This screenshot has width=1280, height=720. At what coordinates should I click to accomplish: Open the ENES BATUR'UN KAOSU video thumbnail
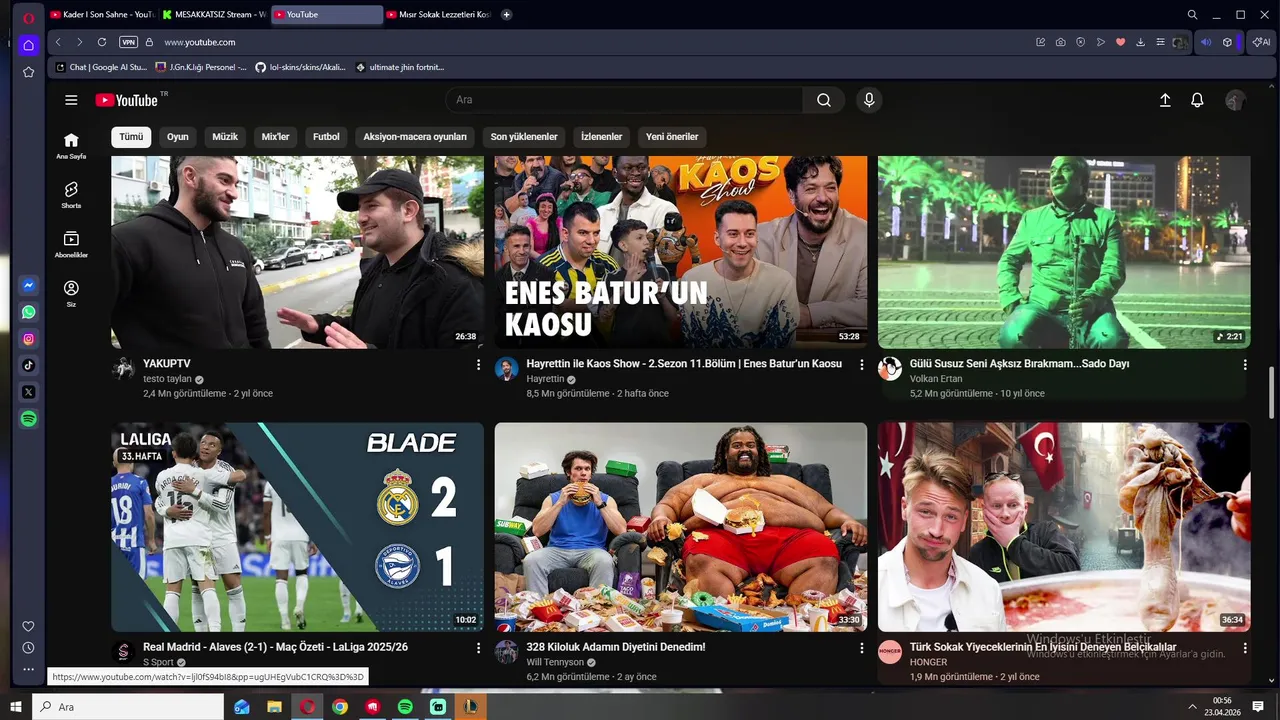[x=681, y=252]
